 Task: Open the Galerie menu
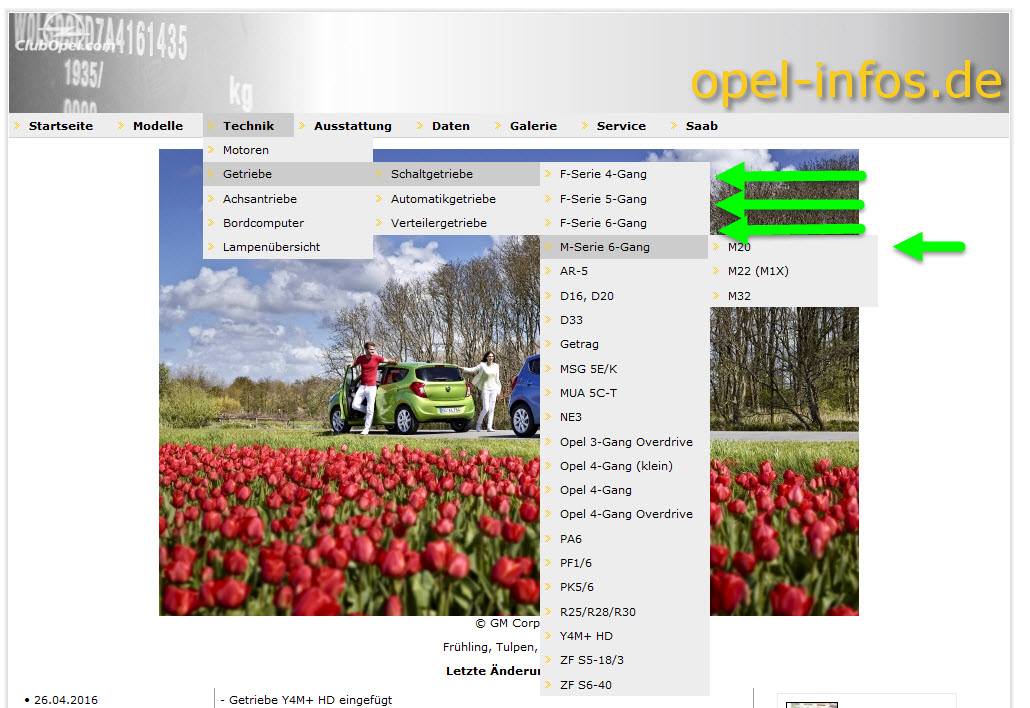click(x=533, y=125)
